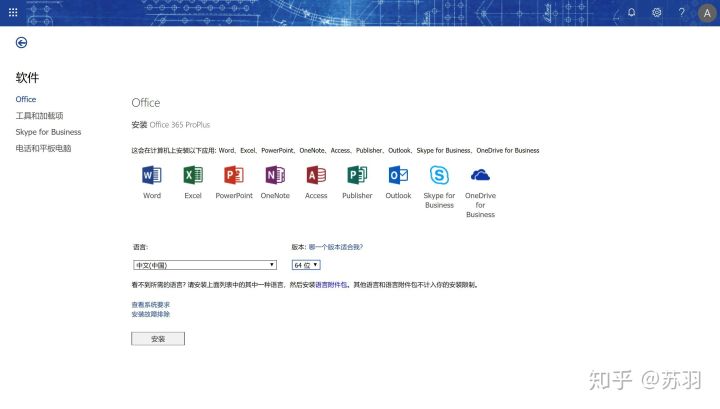Open the 64 位 version dropdown
Screen dimensions: 720x409
(306, 265)
